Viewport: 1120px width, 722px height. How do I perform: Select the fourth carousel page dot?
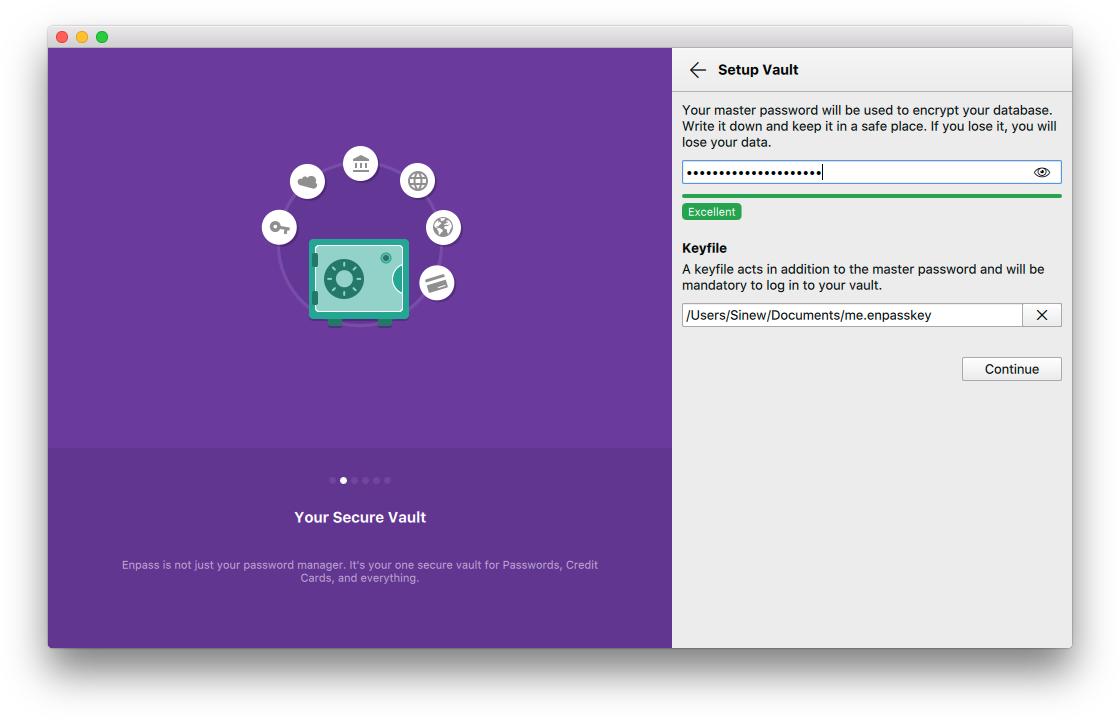coord(366,481)
